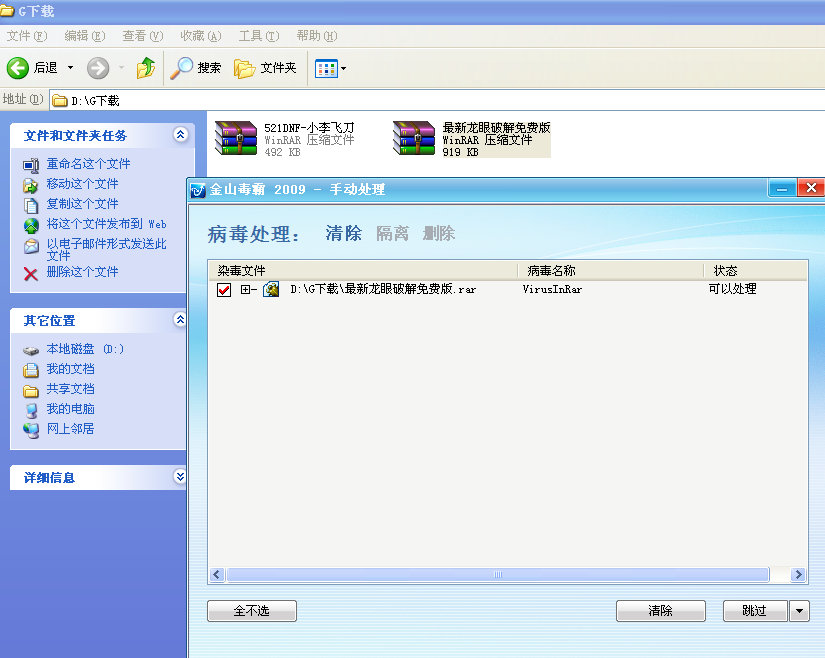Click the local disk drive icon
The image size is (825, 658).
tap(31, 350)
